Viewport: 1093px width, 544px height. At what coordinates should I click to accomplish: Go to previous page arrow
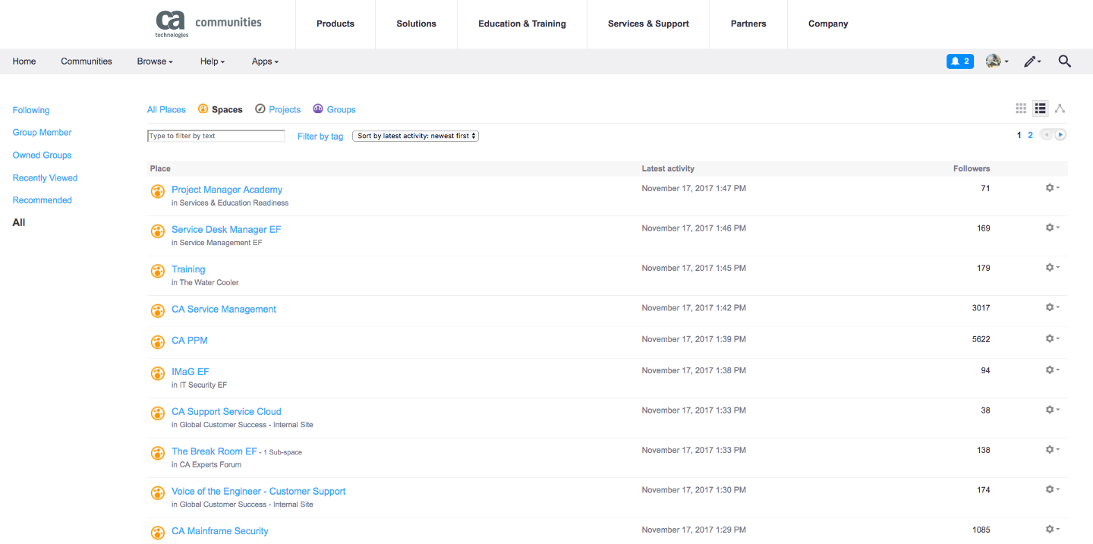tap(1046, 135)
